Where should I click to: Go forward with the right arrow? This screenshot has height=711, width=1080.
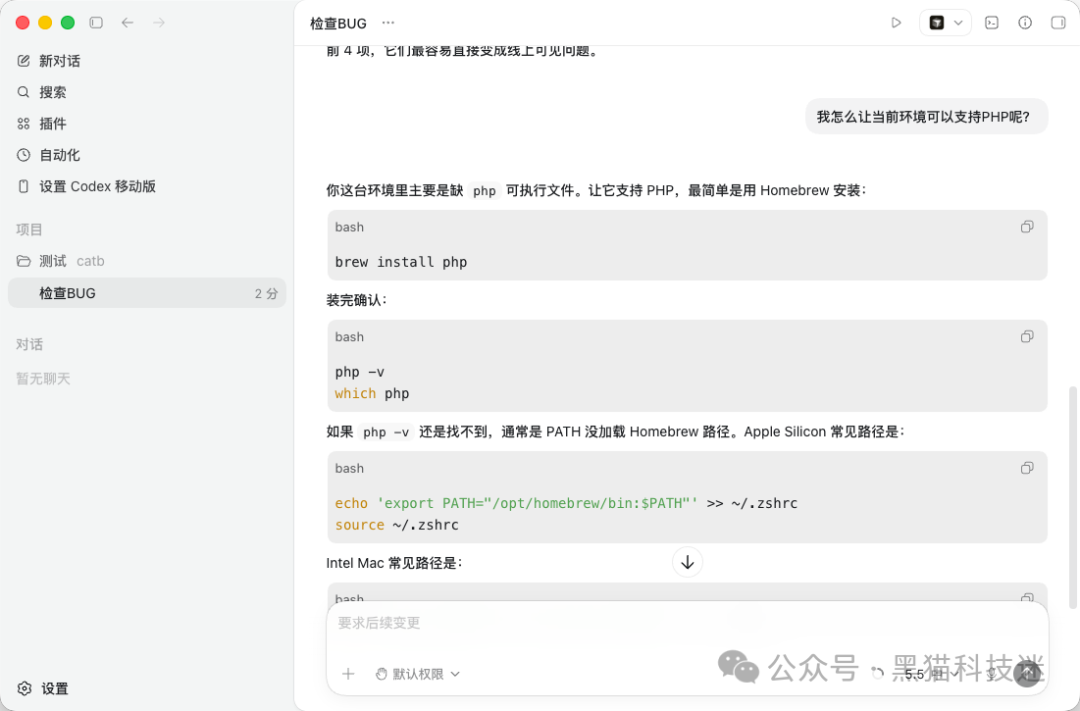pos(159,23)
